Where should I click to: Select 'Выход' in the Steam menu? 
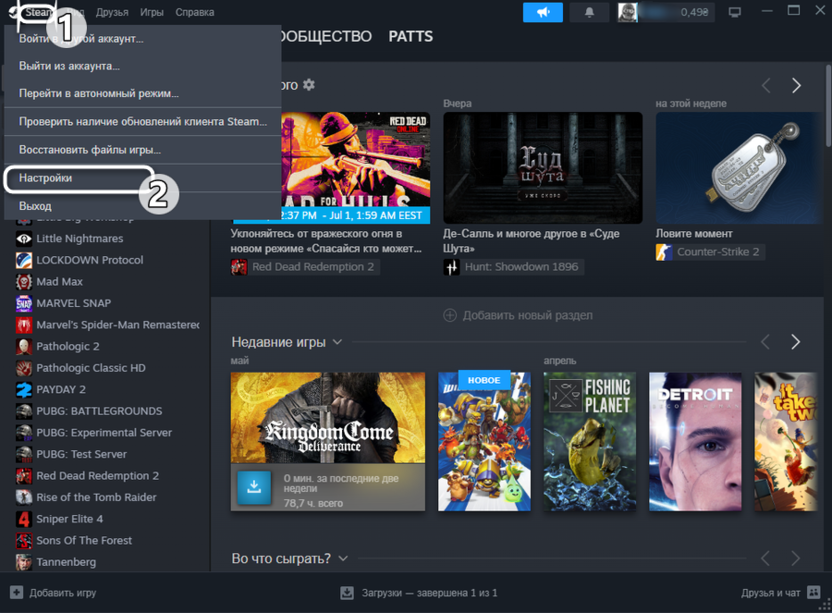142,206
